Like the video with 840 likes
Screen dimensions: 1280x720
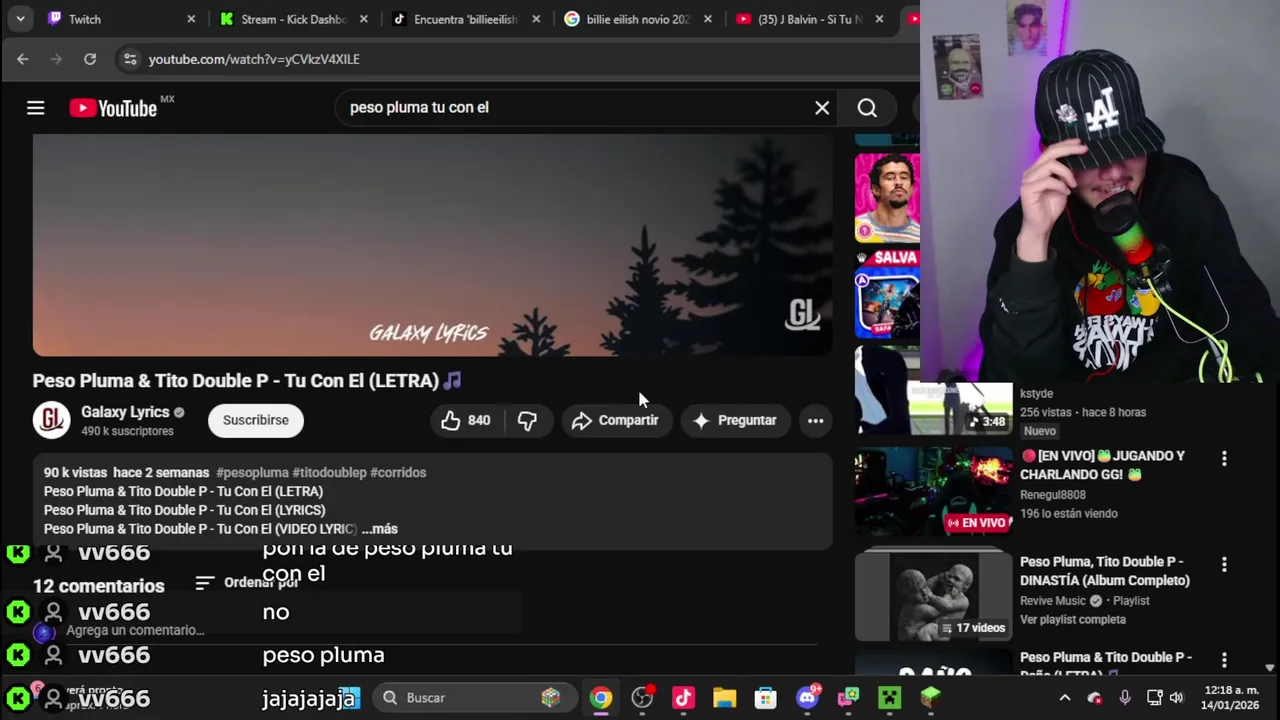[x=466, y=421]
